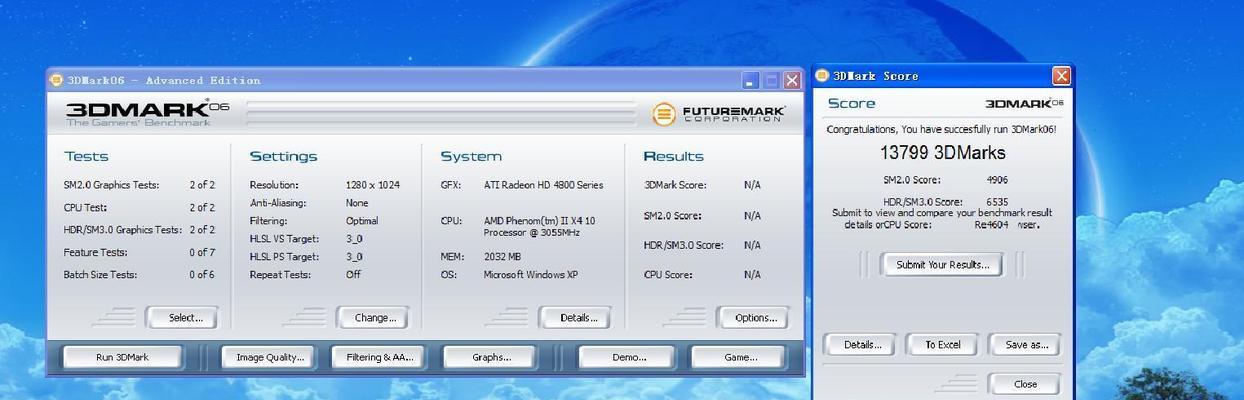Open the Filtering & AA... tool
Image resolution: width=1244 pixels, height=400 pixels.
pyautogui.click(x=377, y=357)
